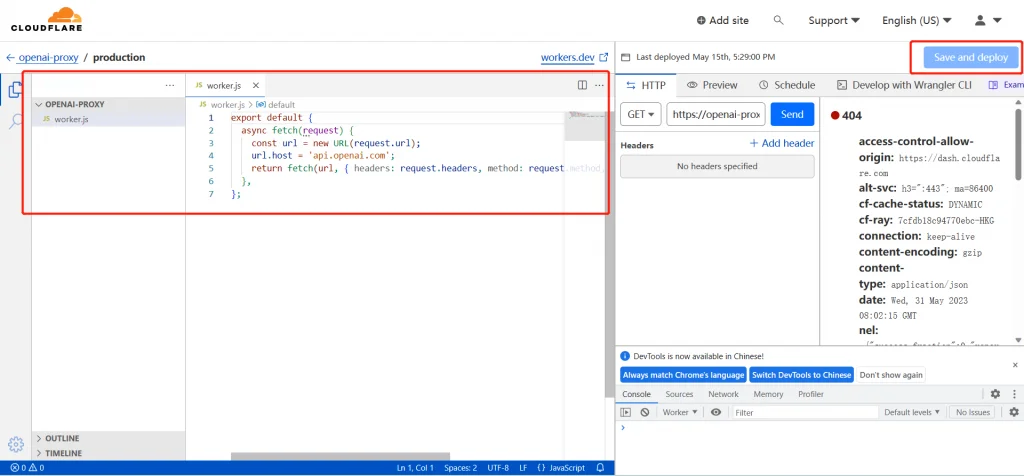Screen dimensions: 1024x476
Task: Click the live expression eye icon
Action: tap(716, 412)
